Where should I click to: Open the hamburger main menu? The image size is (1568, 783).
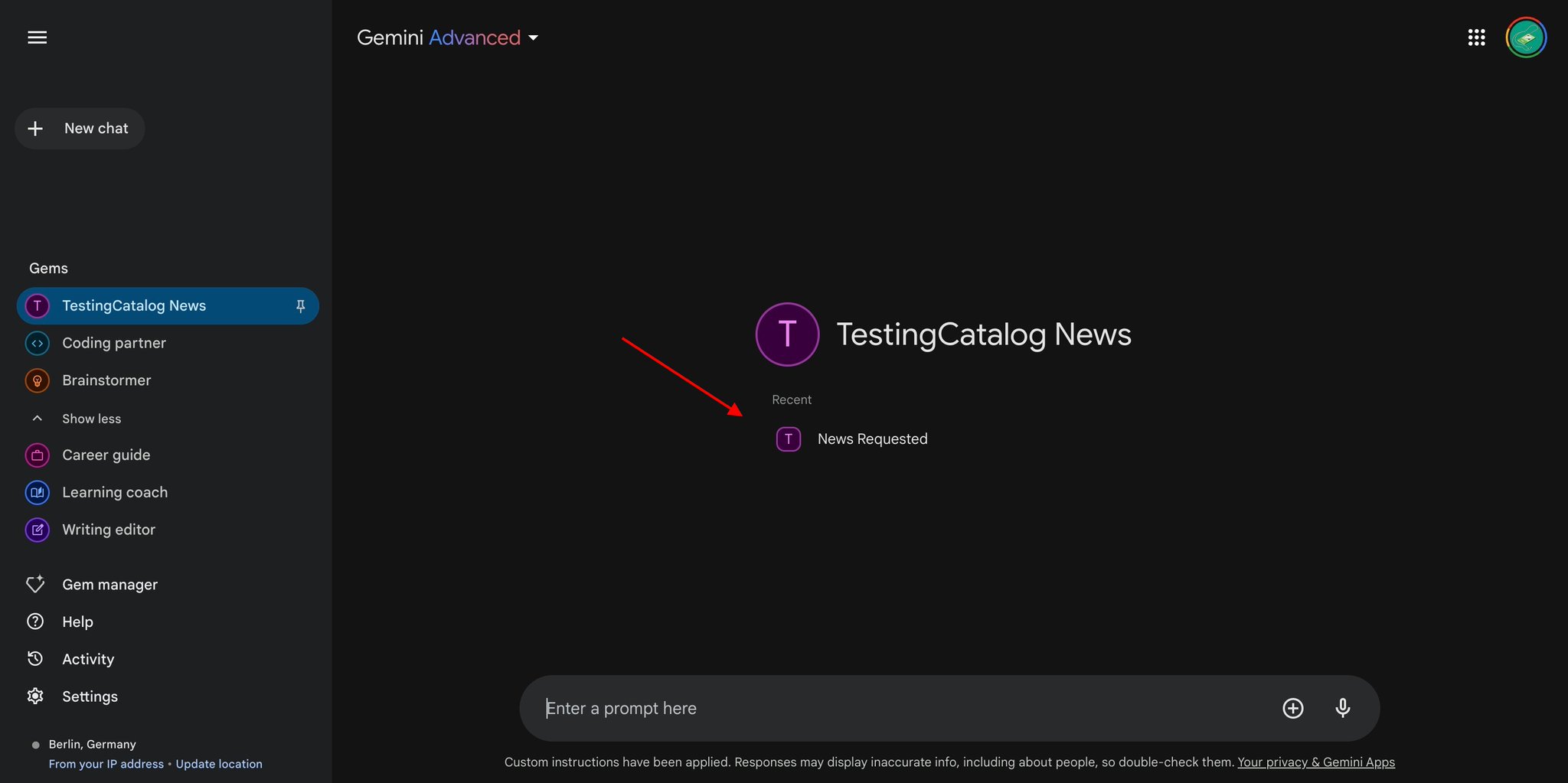pyautogui.click(x=37, y=38)
